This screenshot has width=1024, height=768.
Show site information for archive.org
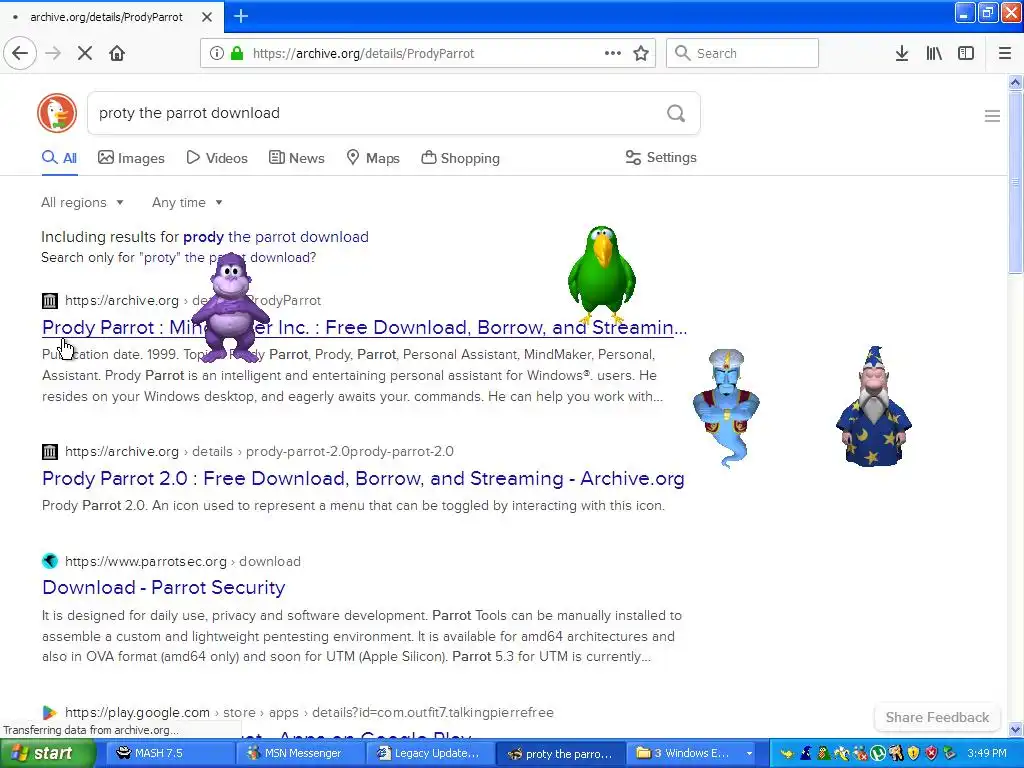(217, 53)
